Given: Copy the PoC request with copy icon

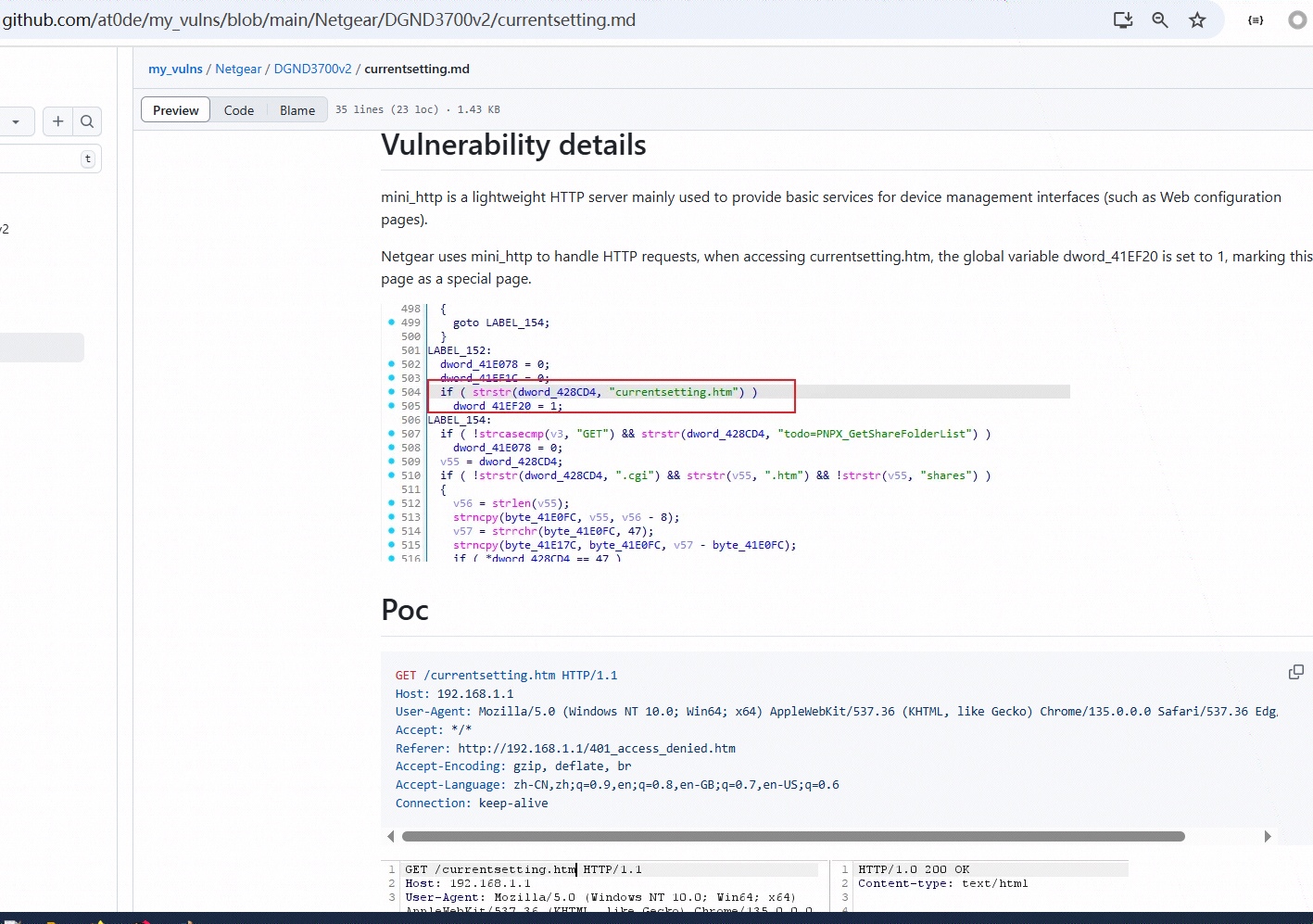Looking at the screenshot, I should [1296, 672].
